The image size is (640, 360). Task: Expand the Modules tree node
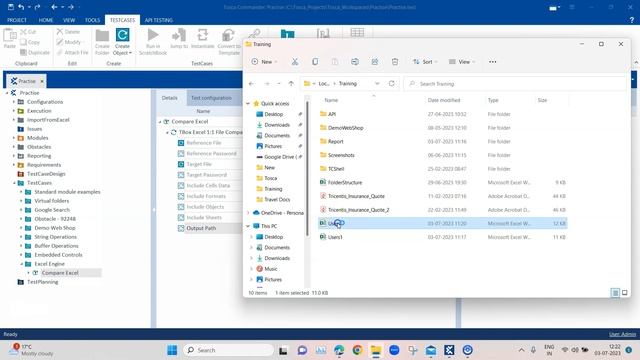(13, 138)
